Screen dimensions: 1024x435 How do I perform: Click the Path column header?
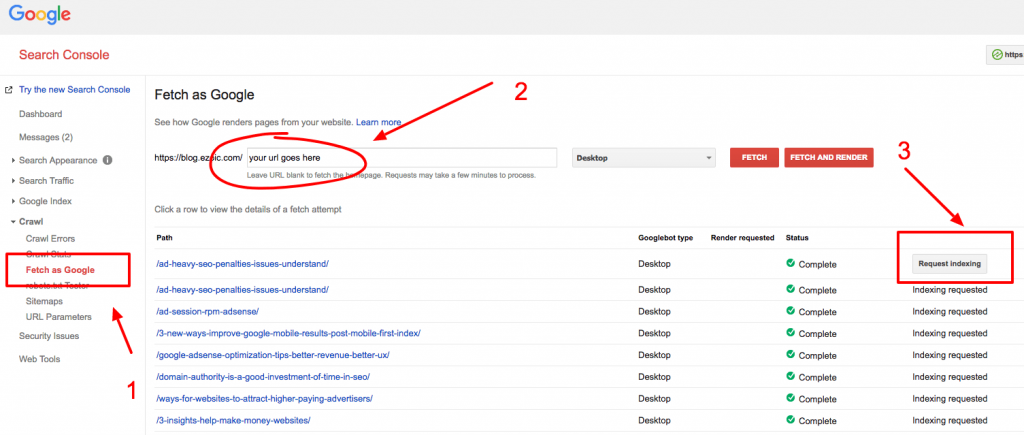pyautogui.click(x=165, y=238)
